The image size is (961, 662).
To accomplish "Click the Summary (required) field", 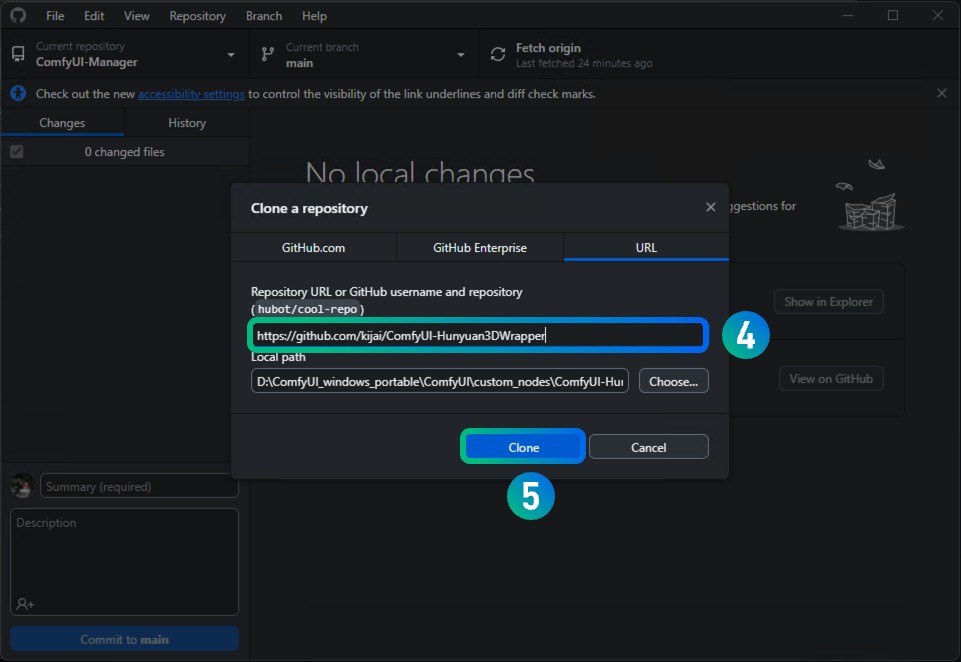I will tap(139, 486).
